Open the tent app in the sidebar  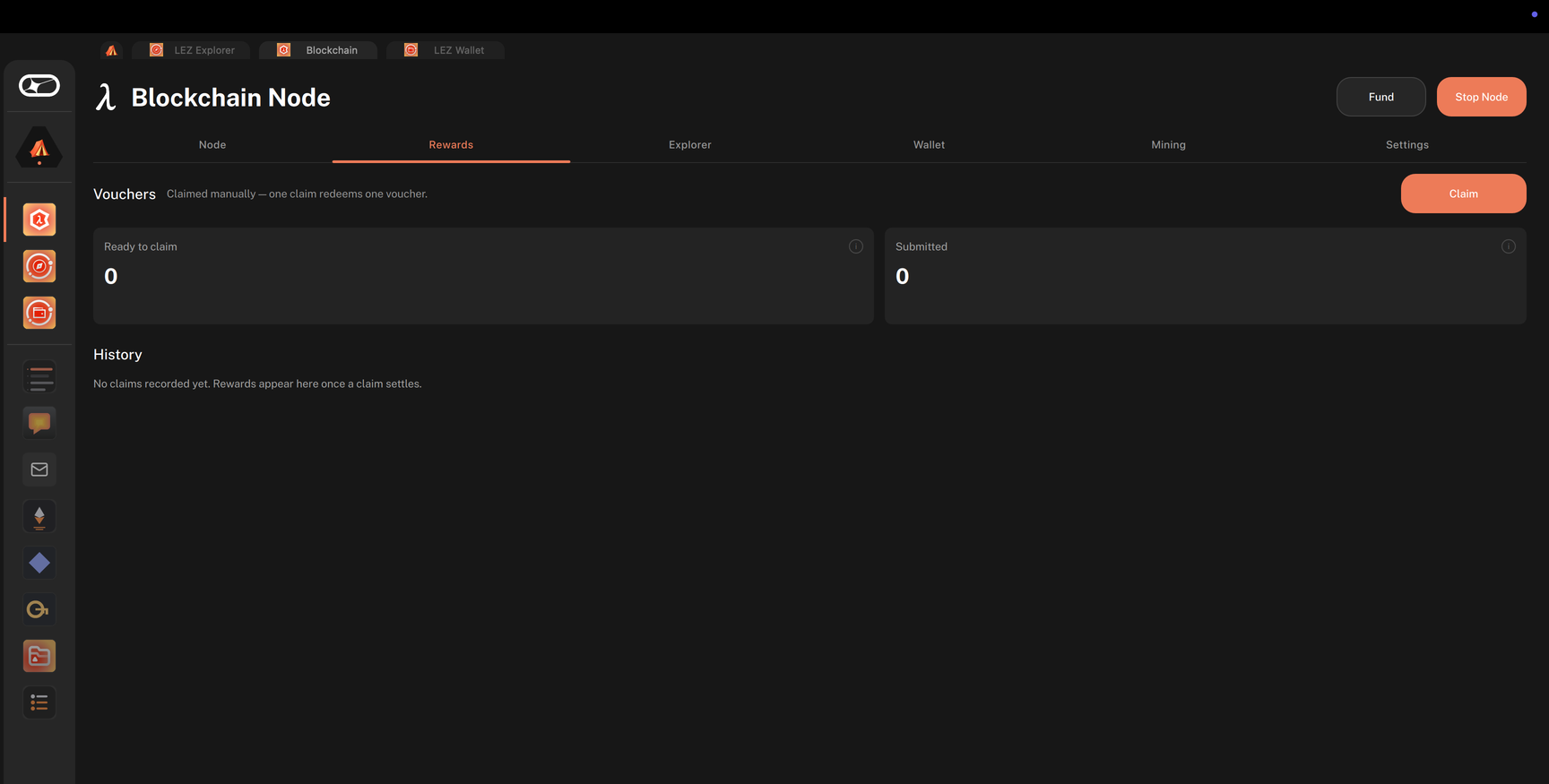(x=39, y=148)
